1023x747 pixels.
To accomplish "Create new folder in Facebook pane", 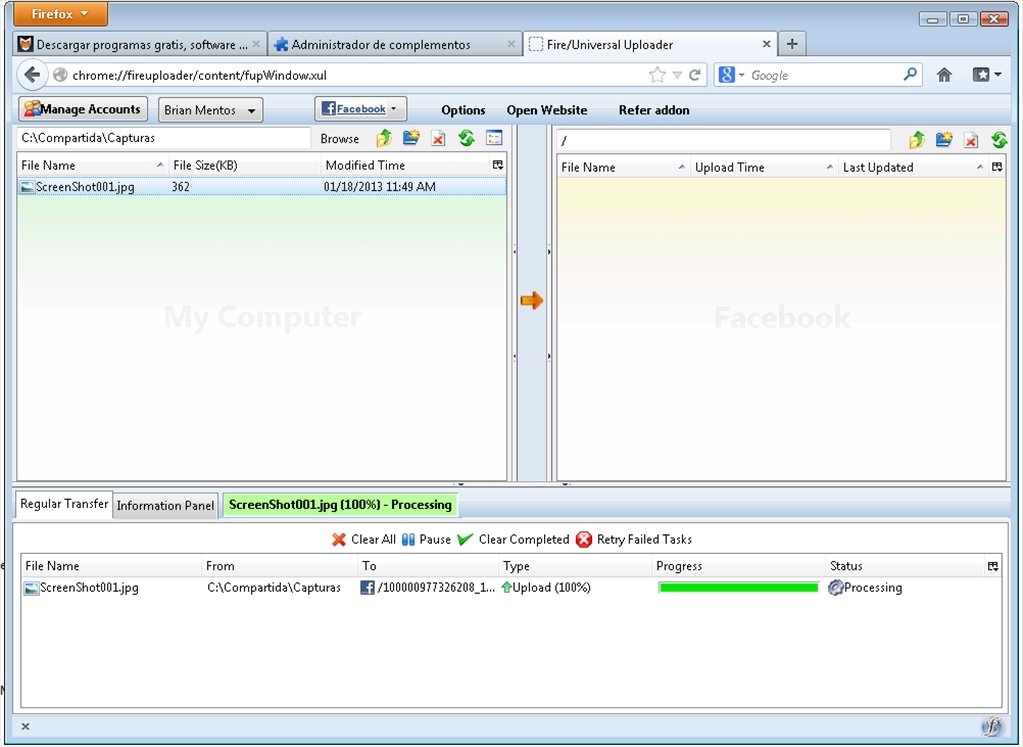I will 944,140.
